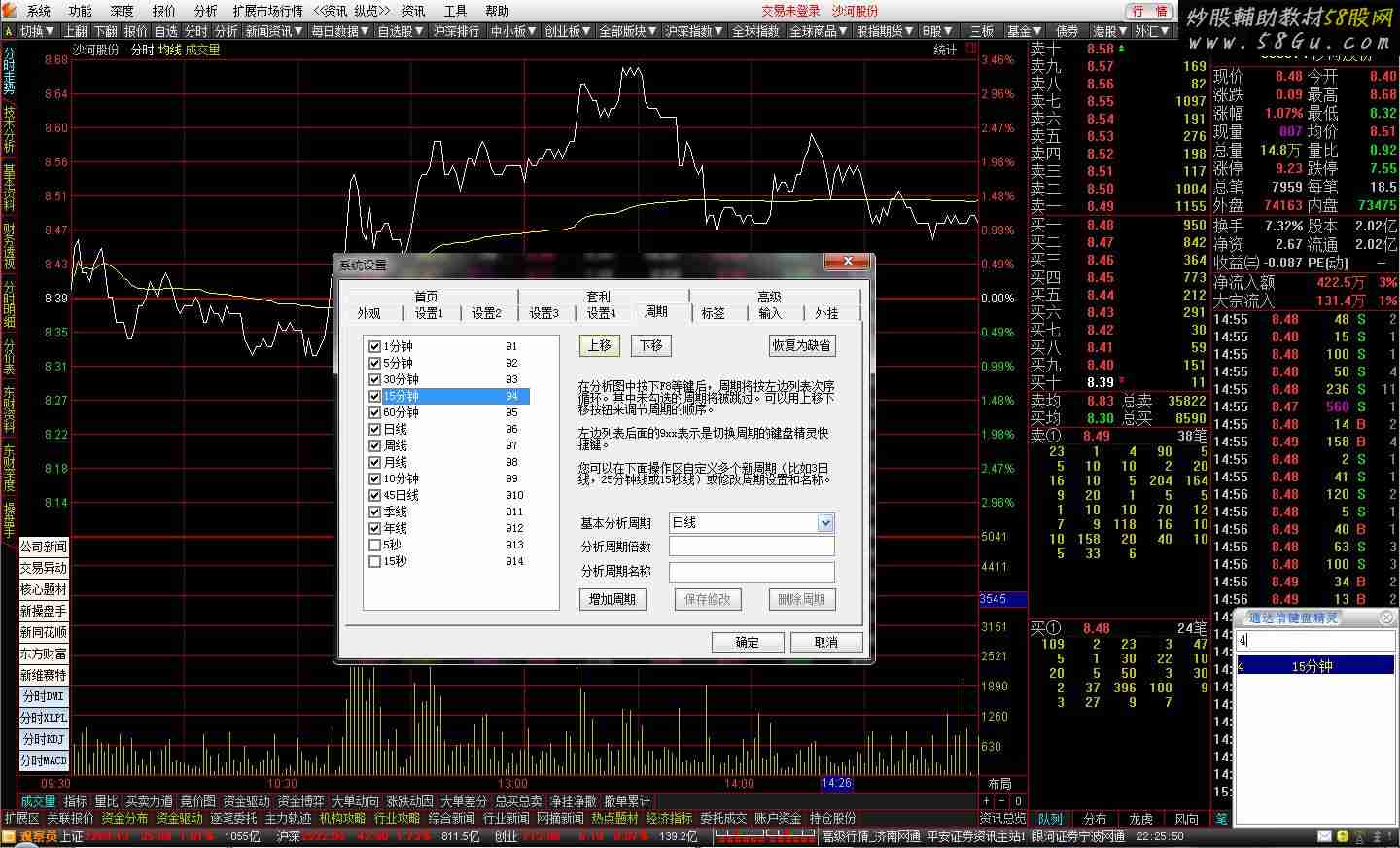Switch to the 外观 settings tab
This screenshot has height=848, width=1400.
tap(368, 313)
